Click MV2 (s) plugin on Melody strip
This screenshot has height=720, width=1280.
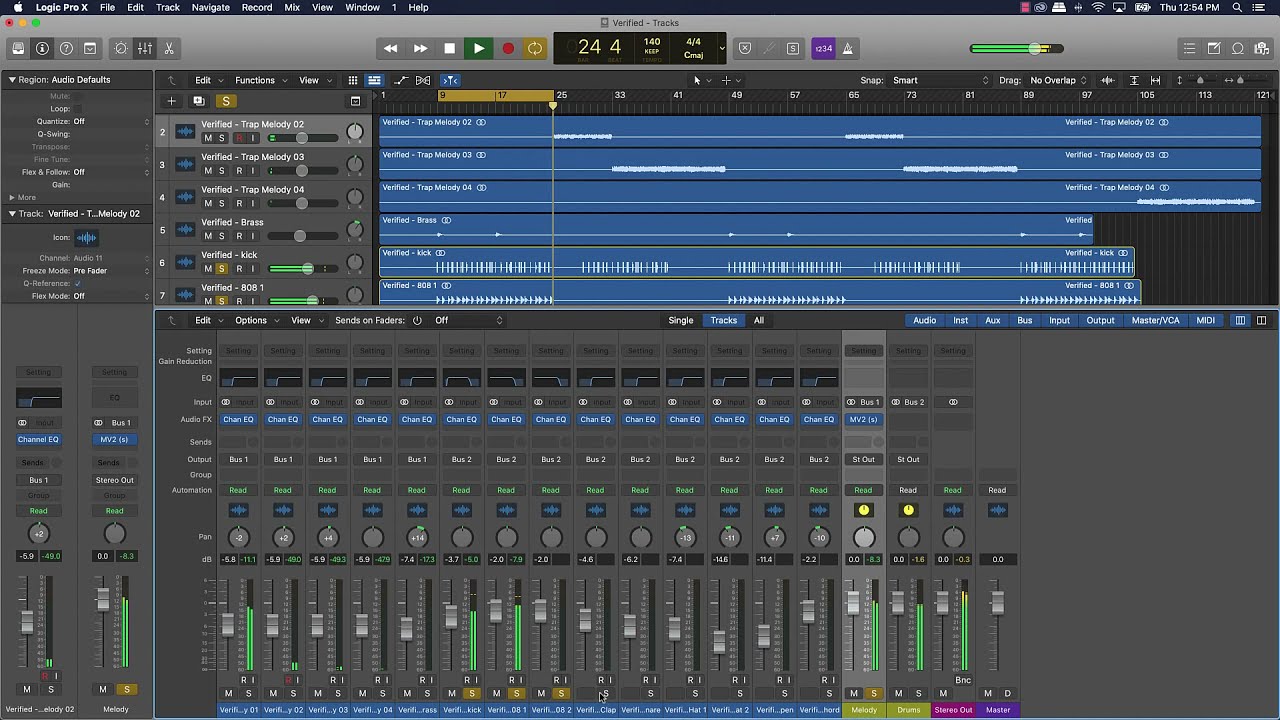click(x=863, y=420)
